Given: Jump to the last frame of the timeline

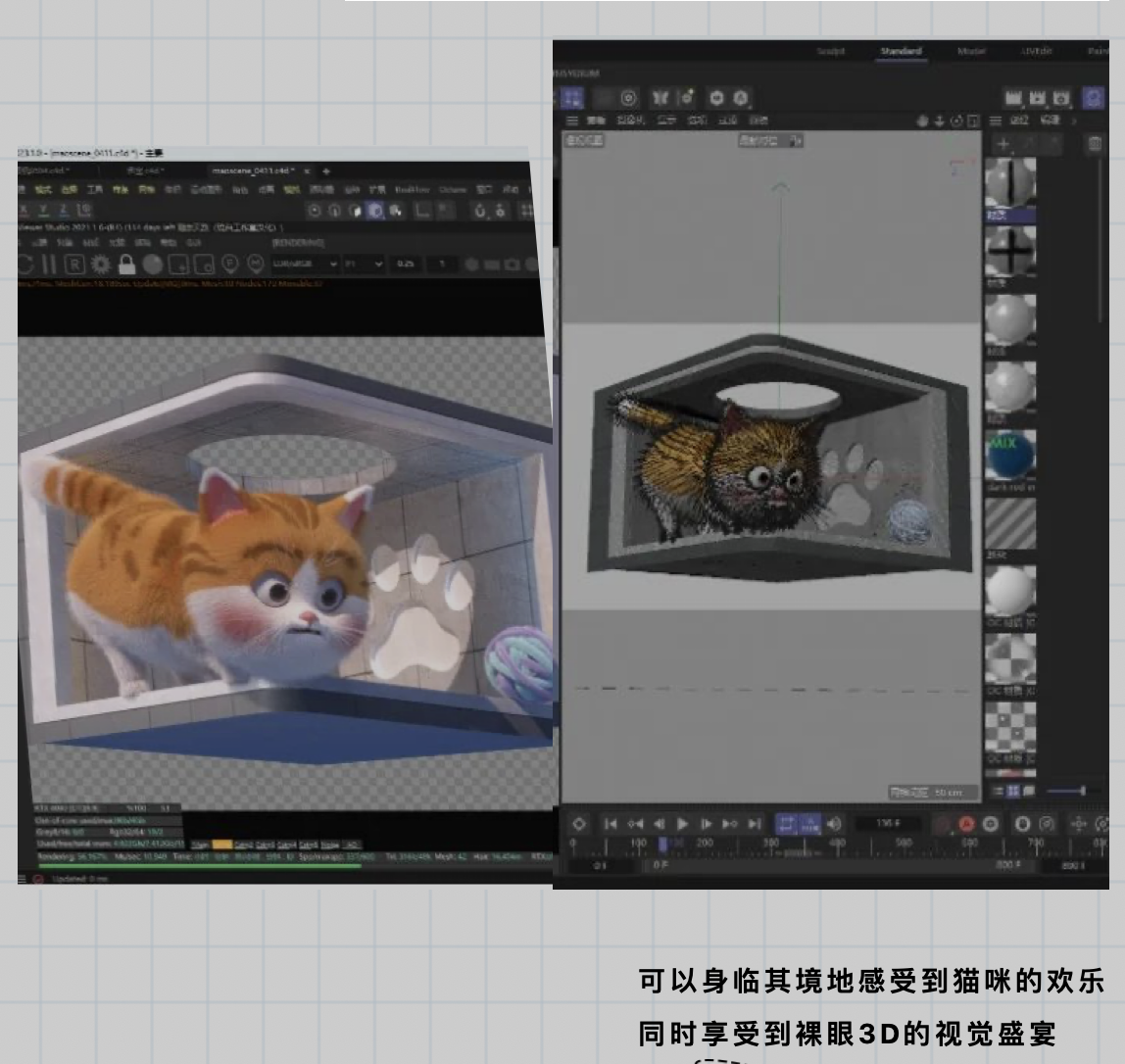Looking at the screenshot, I should (754, 824).
